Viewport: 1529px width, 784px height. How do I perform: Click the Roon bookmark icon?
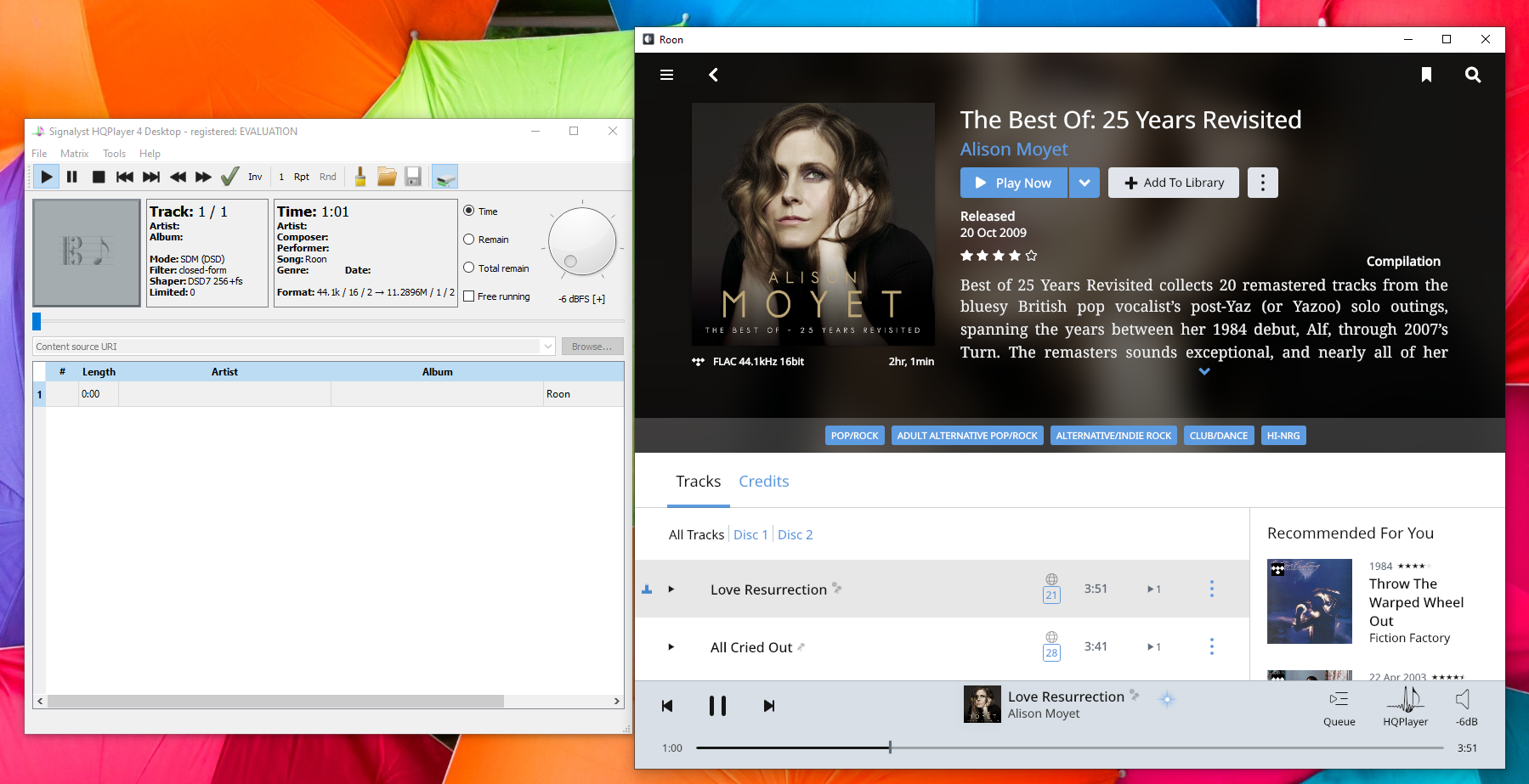[1427, 75]
